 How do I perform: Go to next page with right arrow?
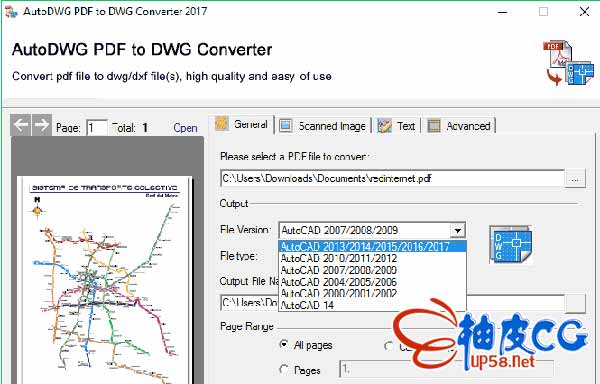42,125
